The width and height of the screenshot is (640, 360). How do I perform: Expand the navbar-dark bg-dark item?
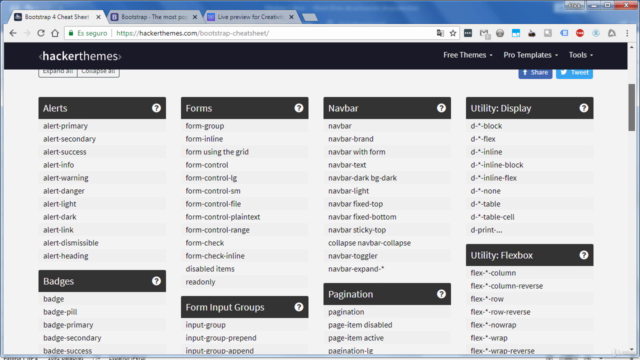387,178
